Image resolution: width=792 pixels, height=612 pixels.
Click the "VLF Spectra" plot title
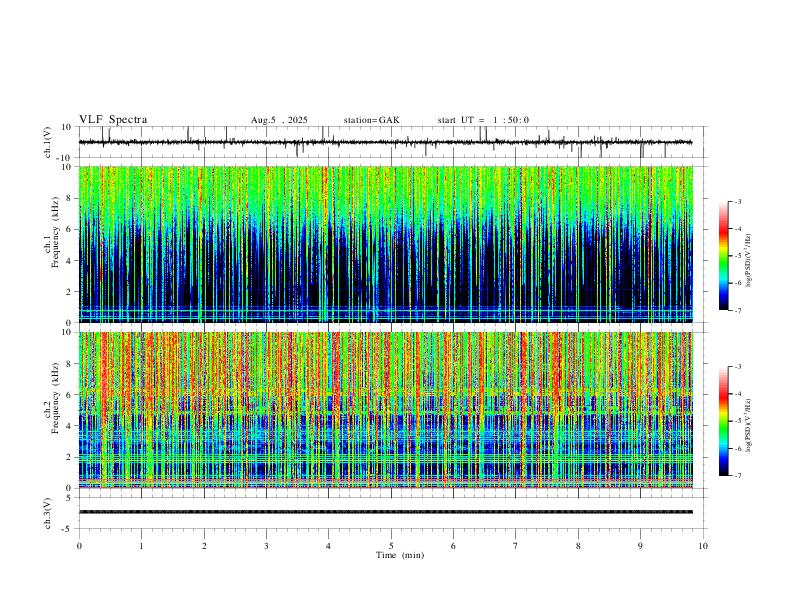113,120
